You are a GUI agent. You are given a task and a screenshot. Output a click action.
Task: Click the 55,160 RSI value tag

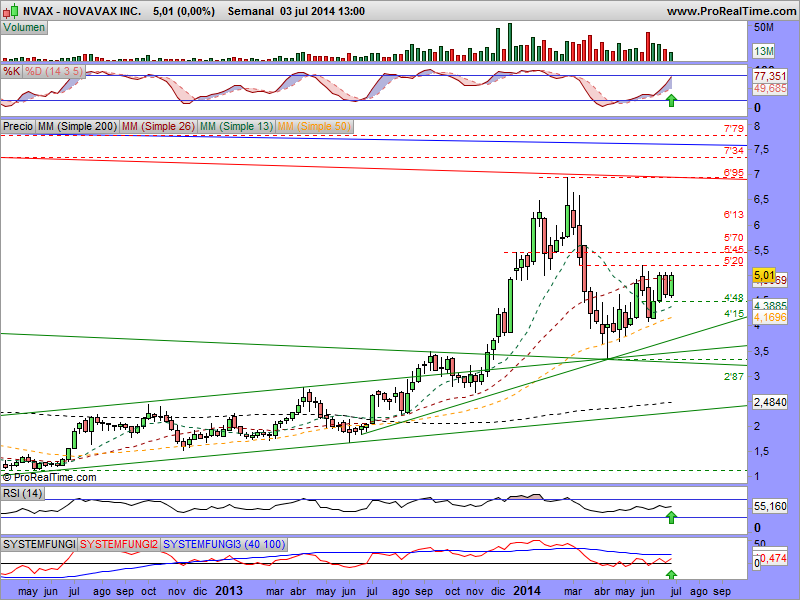coord(770,506)
